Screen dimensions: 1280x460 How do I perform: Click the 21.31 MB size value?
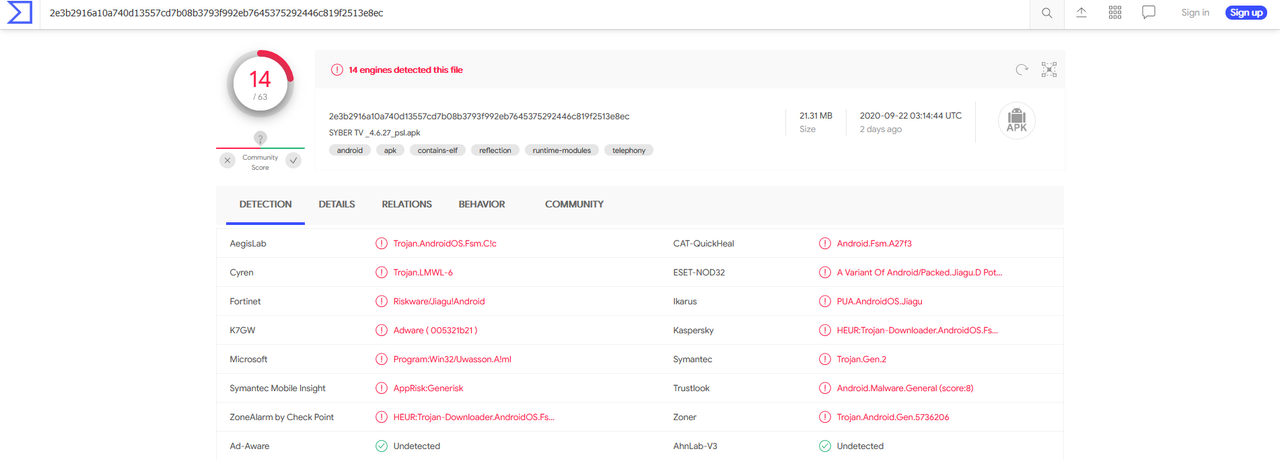click(x=816, y=116)
